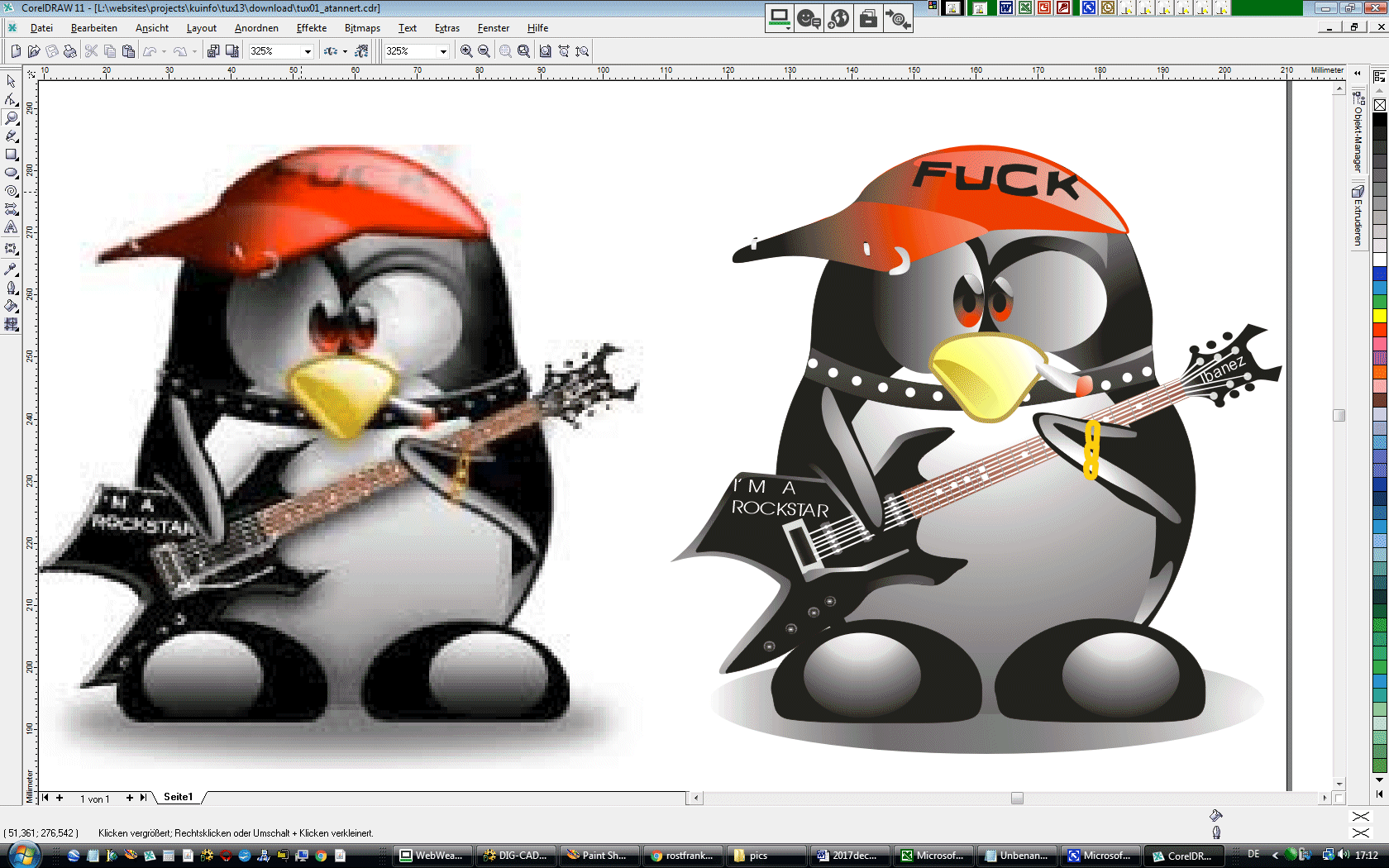Pick the black color swatch in palette
Screen dimensions: 1389x868
coord(1380,120)
